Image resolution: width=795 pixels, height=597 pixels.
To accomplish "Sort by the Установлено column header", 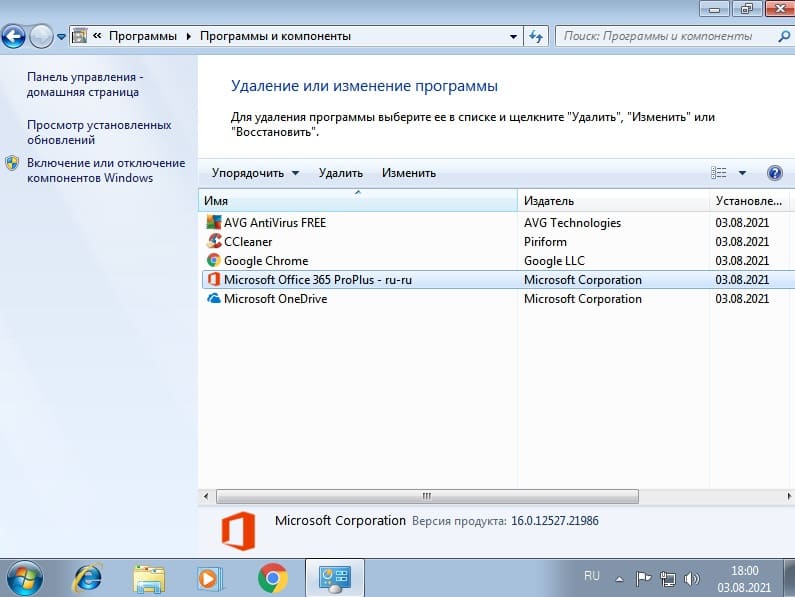I will point(749,201).
